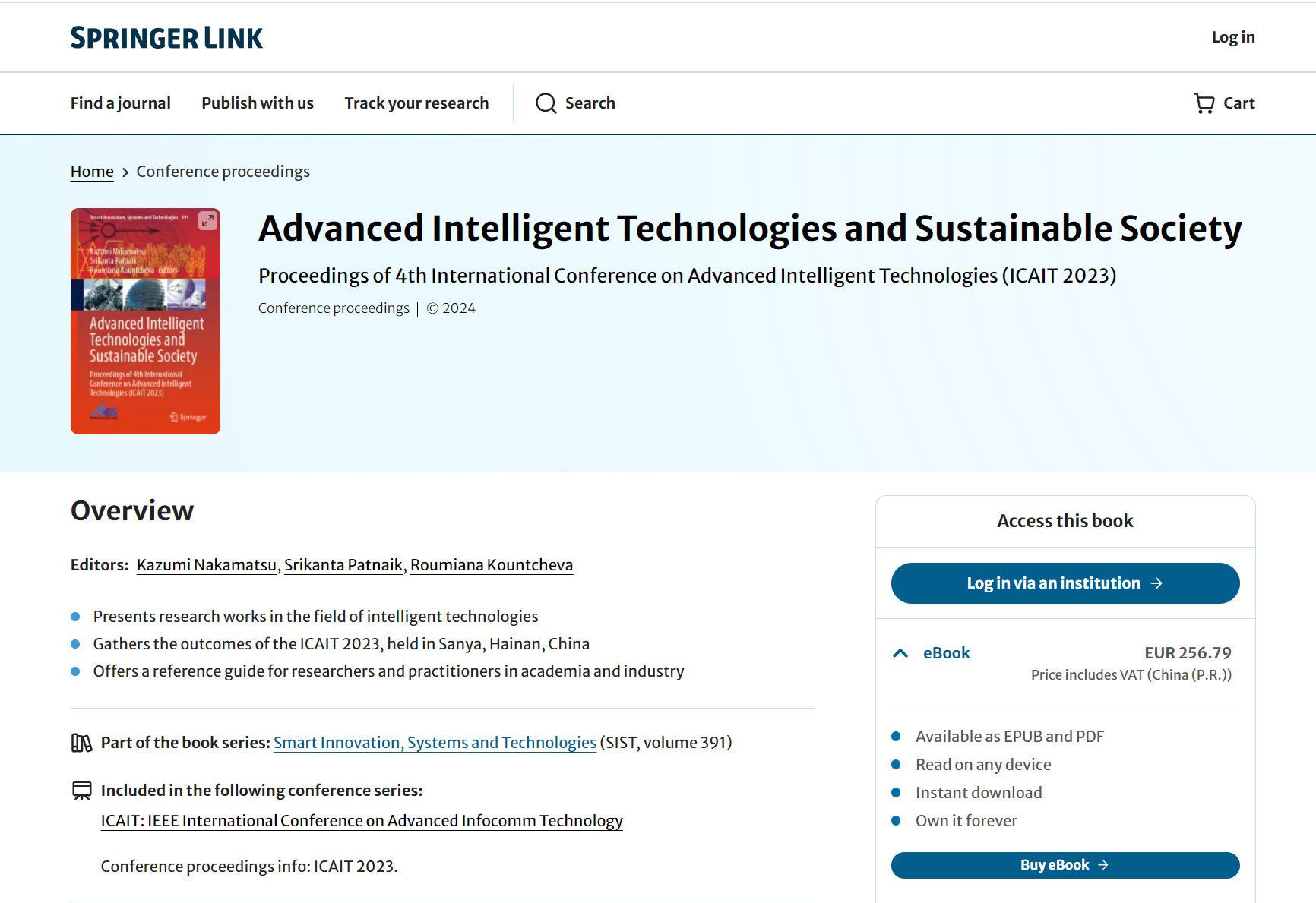The height and width of the screenshot is (903, 1316).
Task: Click the book series icon
Action: (x=81, y=743)
